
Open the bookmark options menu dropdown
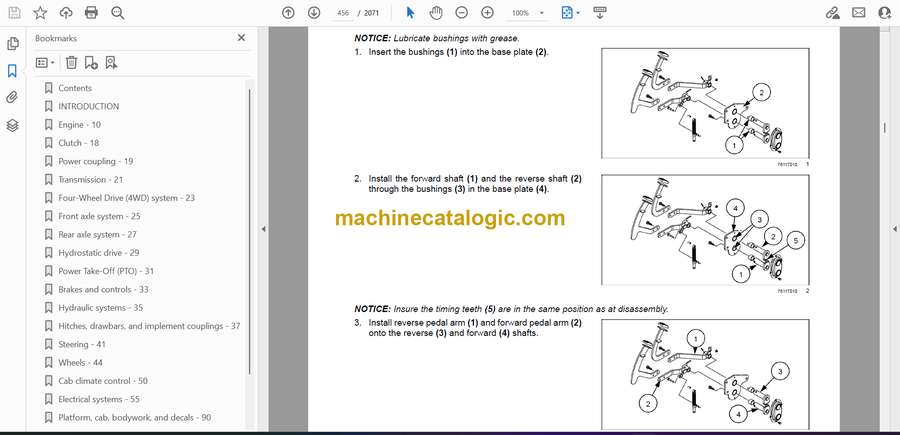[45, 63]
